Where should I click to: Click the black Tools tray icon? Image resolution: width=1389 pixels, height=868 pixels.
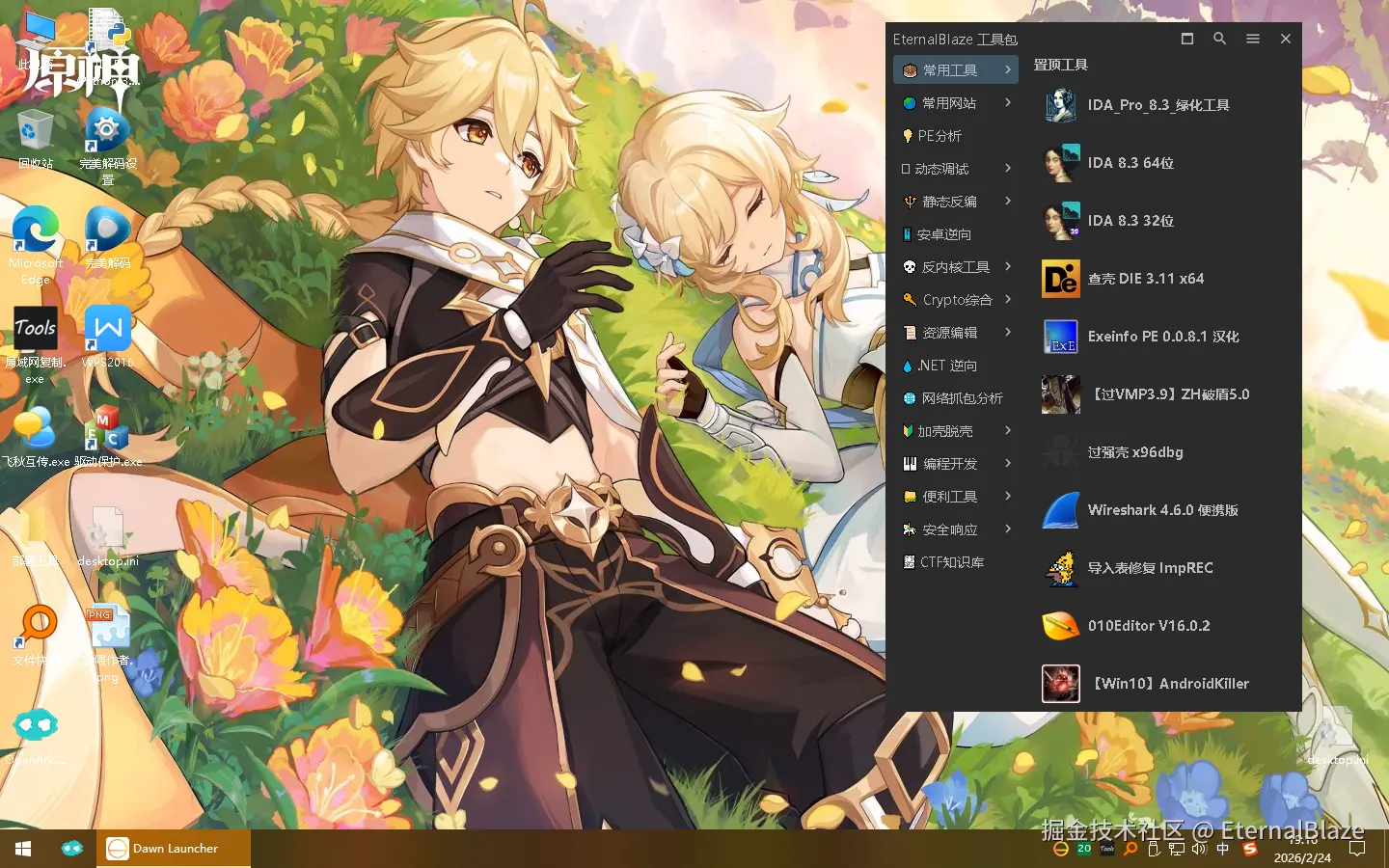[1107, 849]
